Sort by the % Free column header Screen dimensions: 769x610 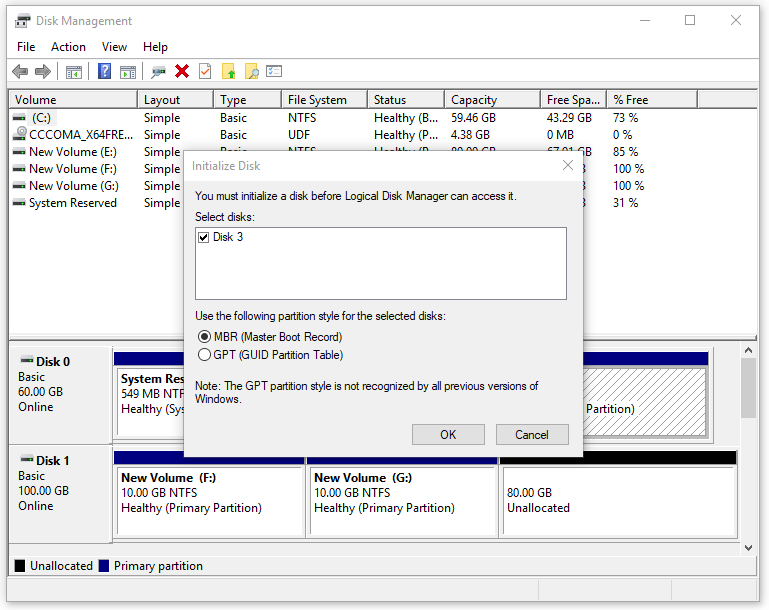coord(652,100)
